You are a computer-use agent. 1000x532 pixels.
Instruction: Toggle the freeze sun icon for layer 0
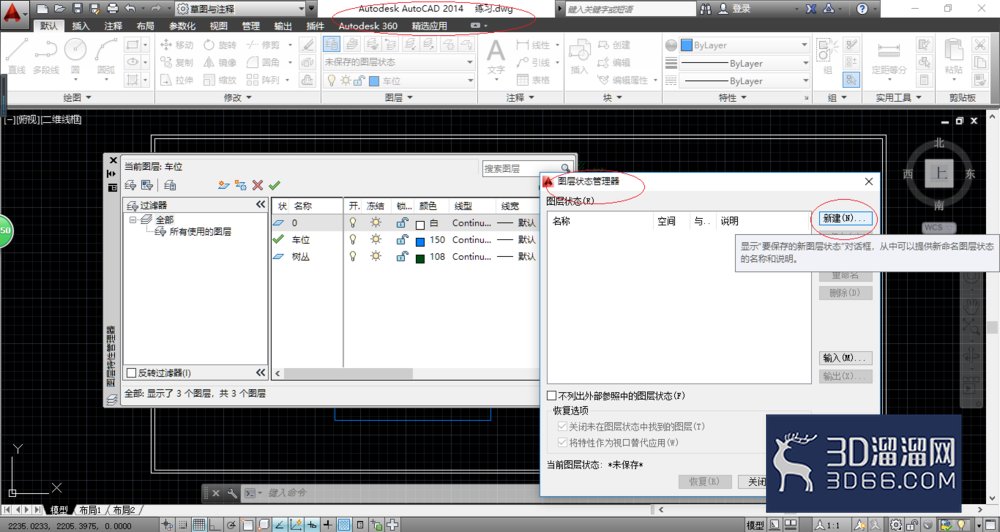point(376,223)
